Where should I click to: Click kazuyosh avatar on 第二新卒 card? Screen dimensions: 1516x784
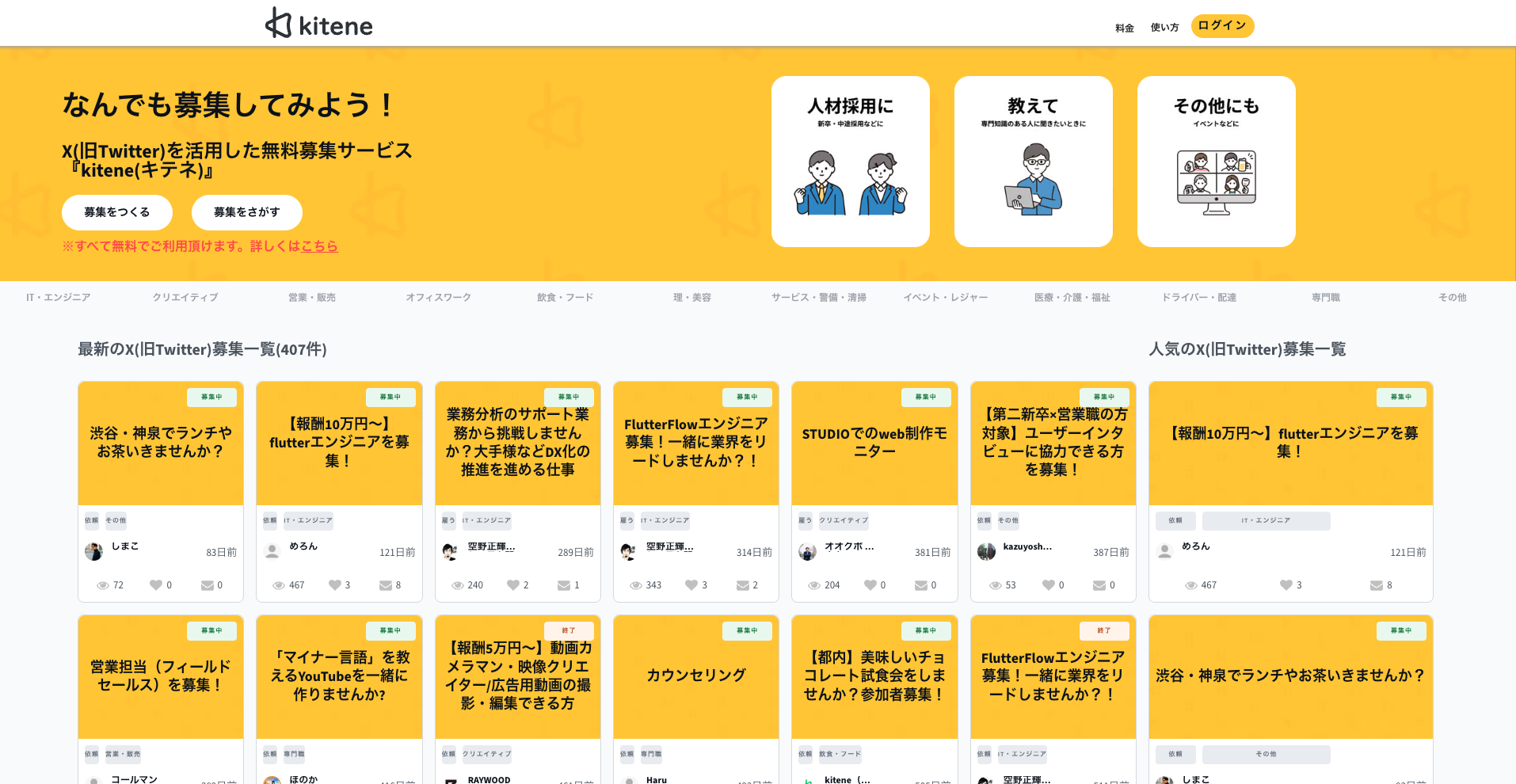(x=986, y=551)
